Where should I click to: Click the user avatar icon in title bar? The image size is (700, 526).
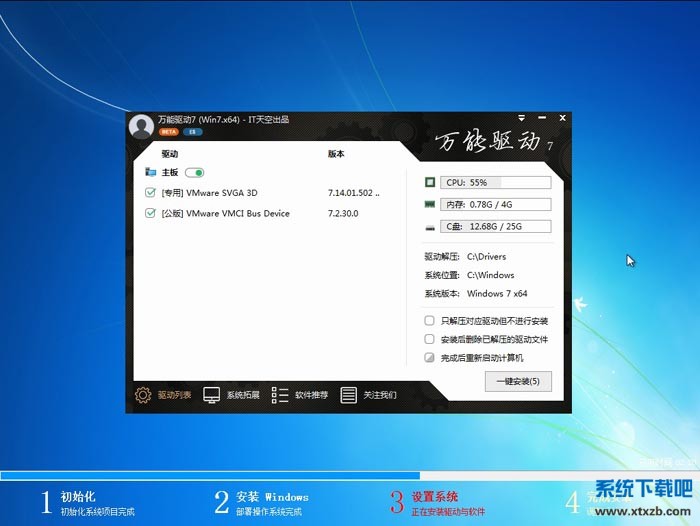(141, 125)
